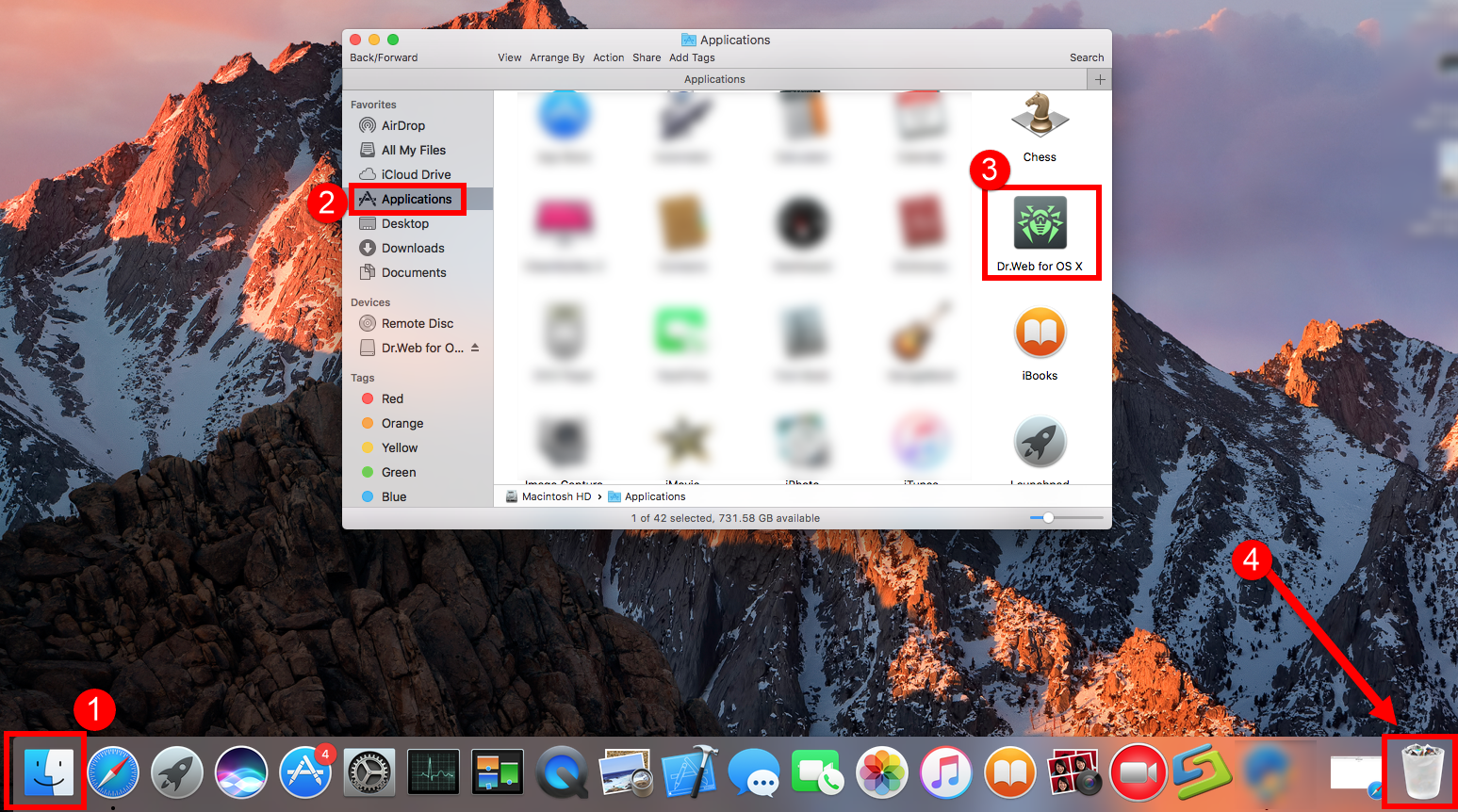Add a new Finder tab with plus button
Screen dimensions: 1458x812
click(x=1100, y=79)
